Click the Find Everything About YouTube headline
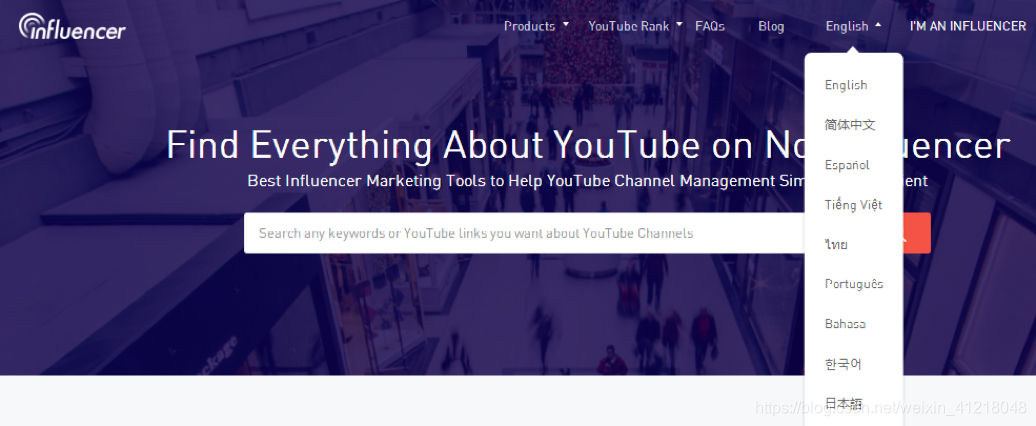 click(588, 145)
